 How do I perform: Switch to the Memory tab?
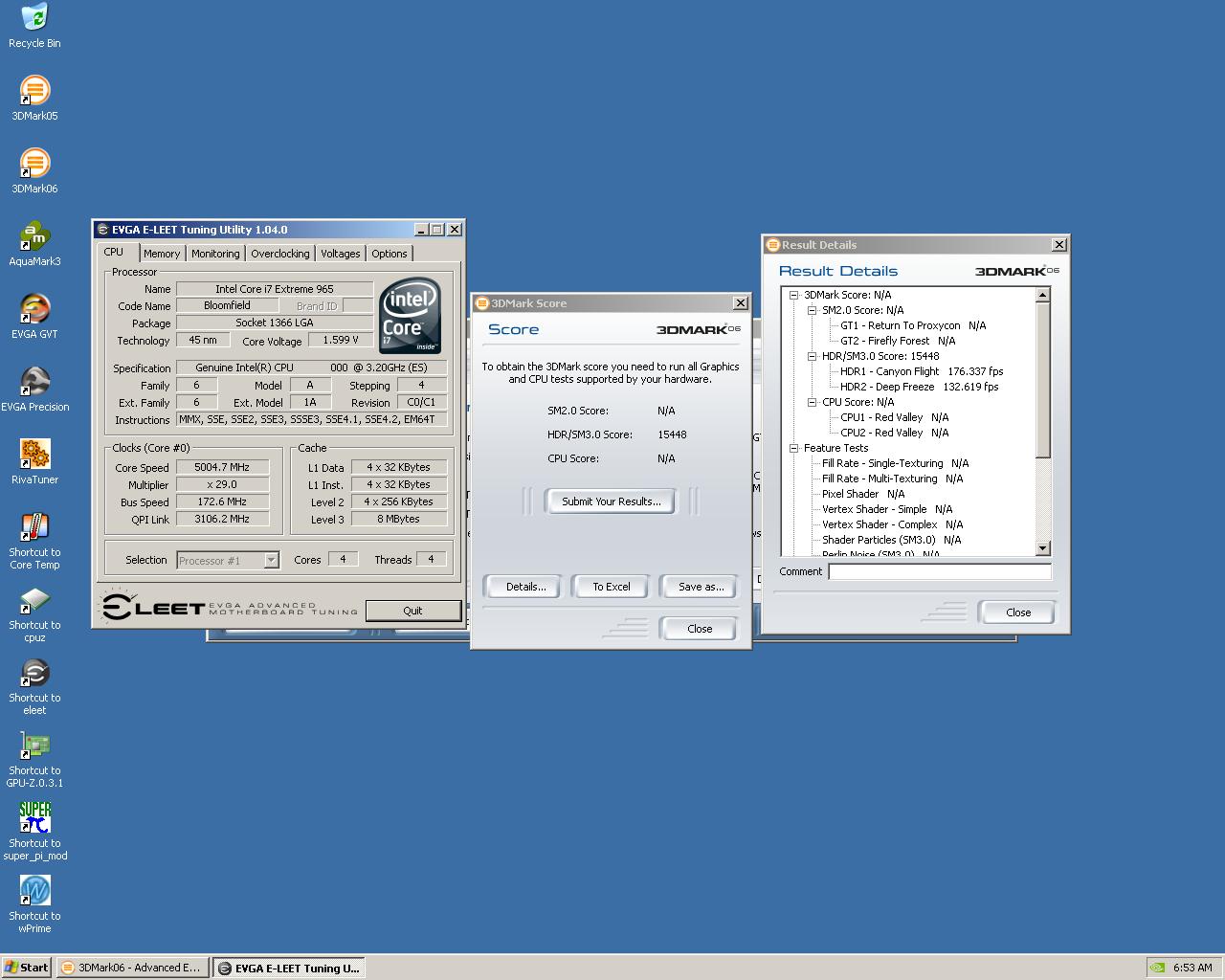coord(162,254)
